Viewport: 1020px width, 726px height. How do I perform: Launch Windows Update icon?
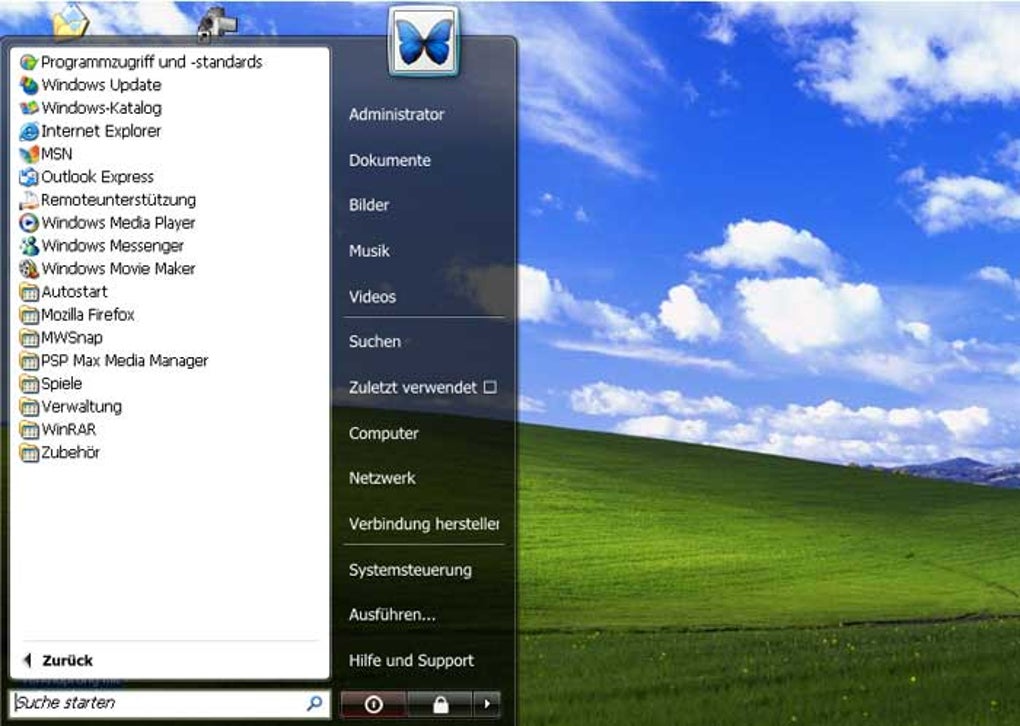pos(29,85)
